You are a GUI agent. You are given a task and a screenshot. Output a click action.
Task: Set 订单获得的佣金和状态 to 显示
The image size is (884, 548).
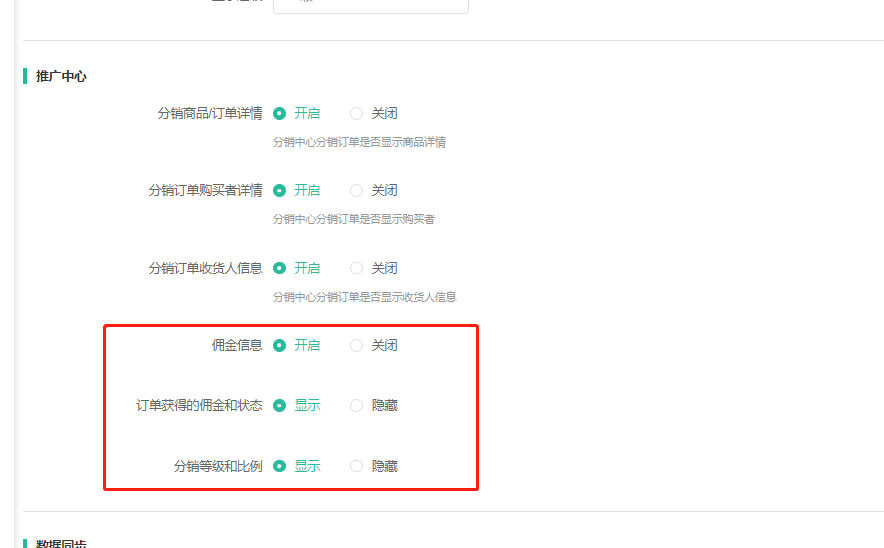coord(280,405)
